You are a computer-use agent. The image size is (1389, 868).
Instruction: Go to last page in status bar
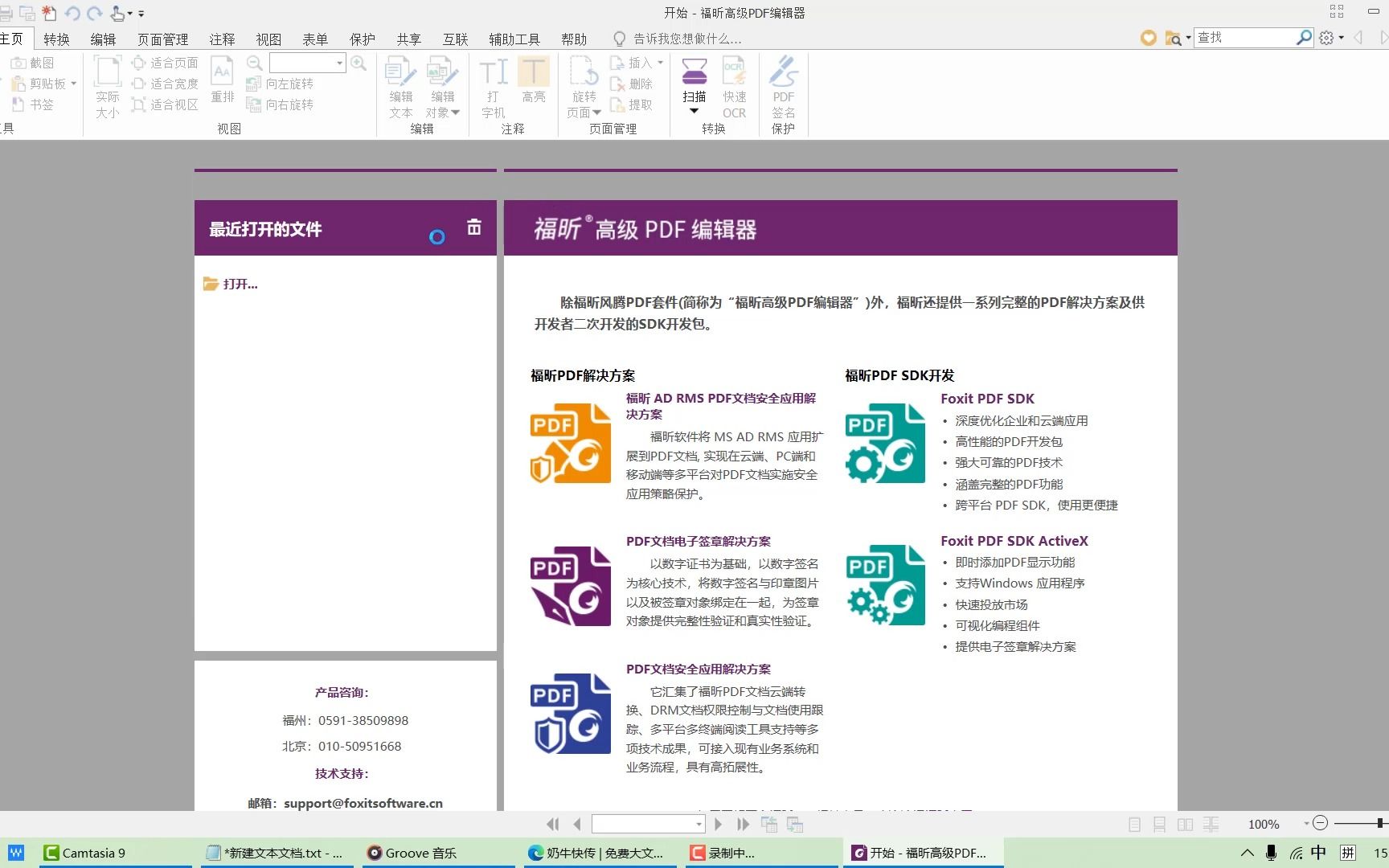coord(743,824)
